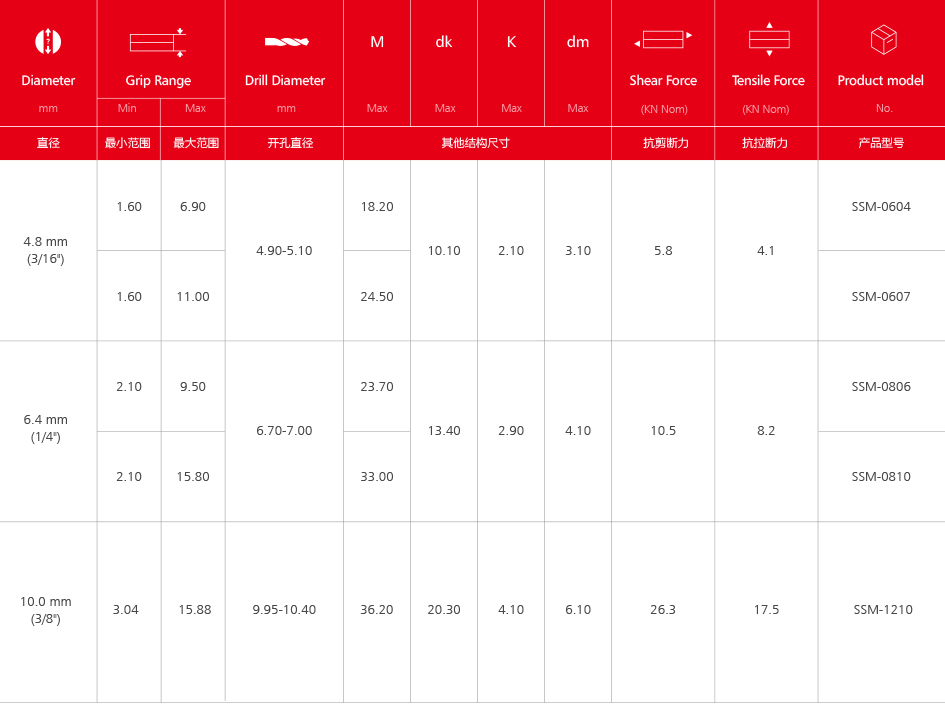Viewport: 945px width, 710px height.
Task: Choose the SSM-1210 product model
Action: pyautogui.click(x=882, y=610)
